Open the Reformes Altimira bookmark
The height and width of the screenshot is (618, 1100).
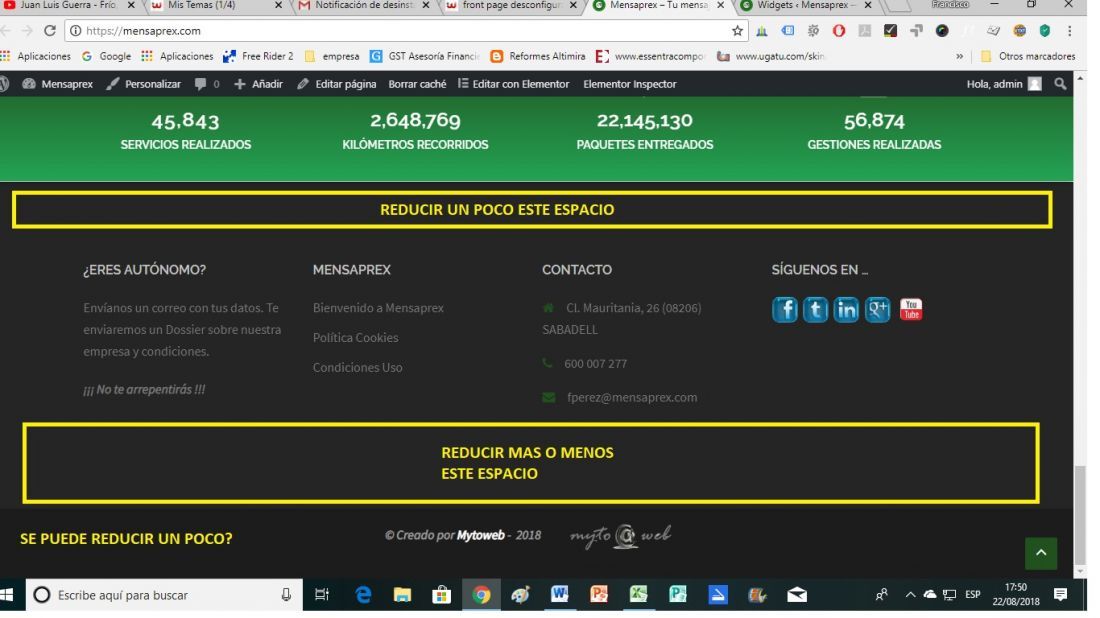point(538,56)
